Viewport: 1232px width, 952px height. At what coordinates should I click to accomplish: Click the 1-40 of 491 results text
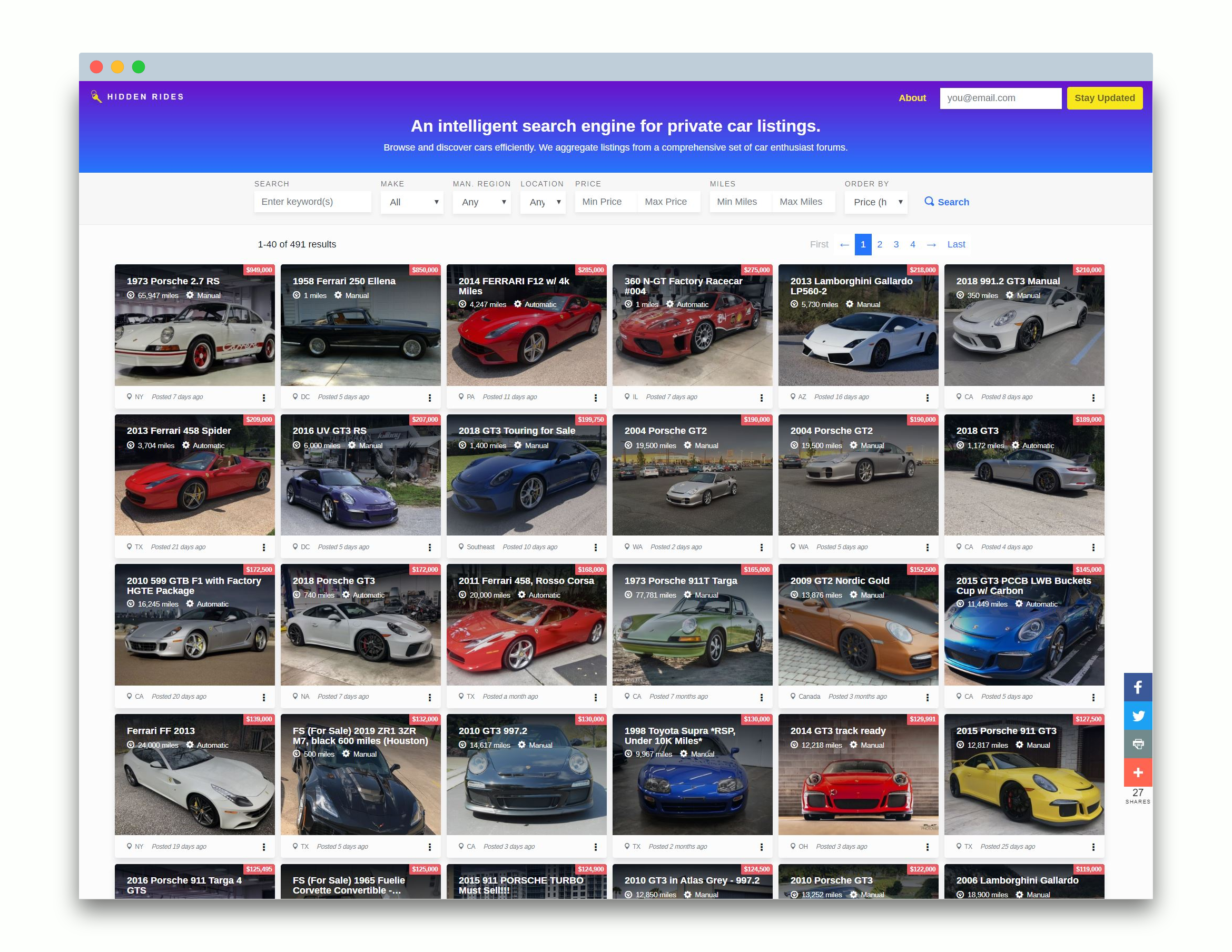pyautogui.click(x=297, y=244)
